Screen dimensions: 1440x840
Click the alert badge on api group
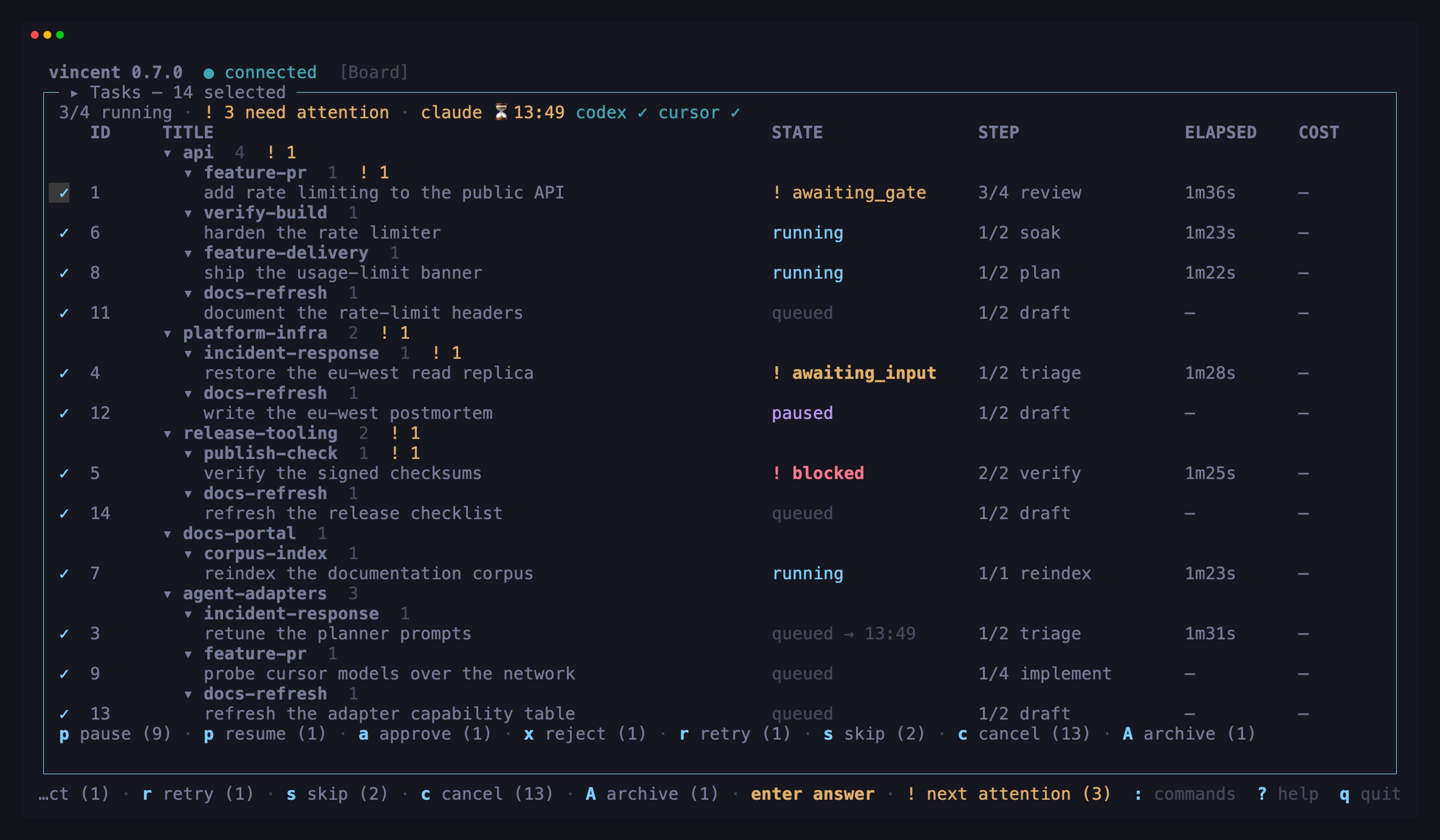tap(281, 152)
